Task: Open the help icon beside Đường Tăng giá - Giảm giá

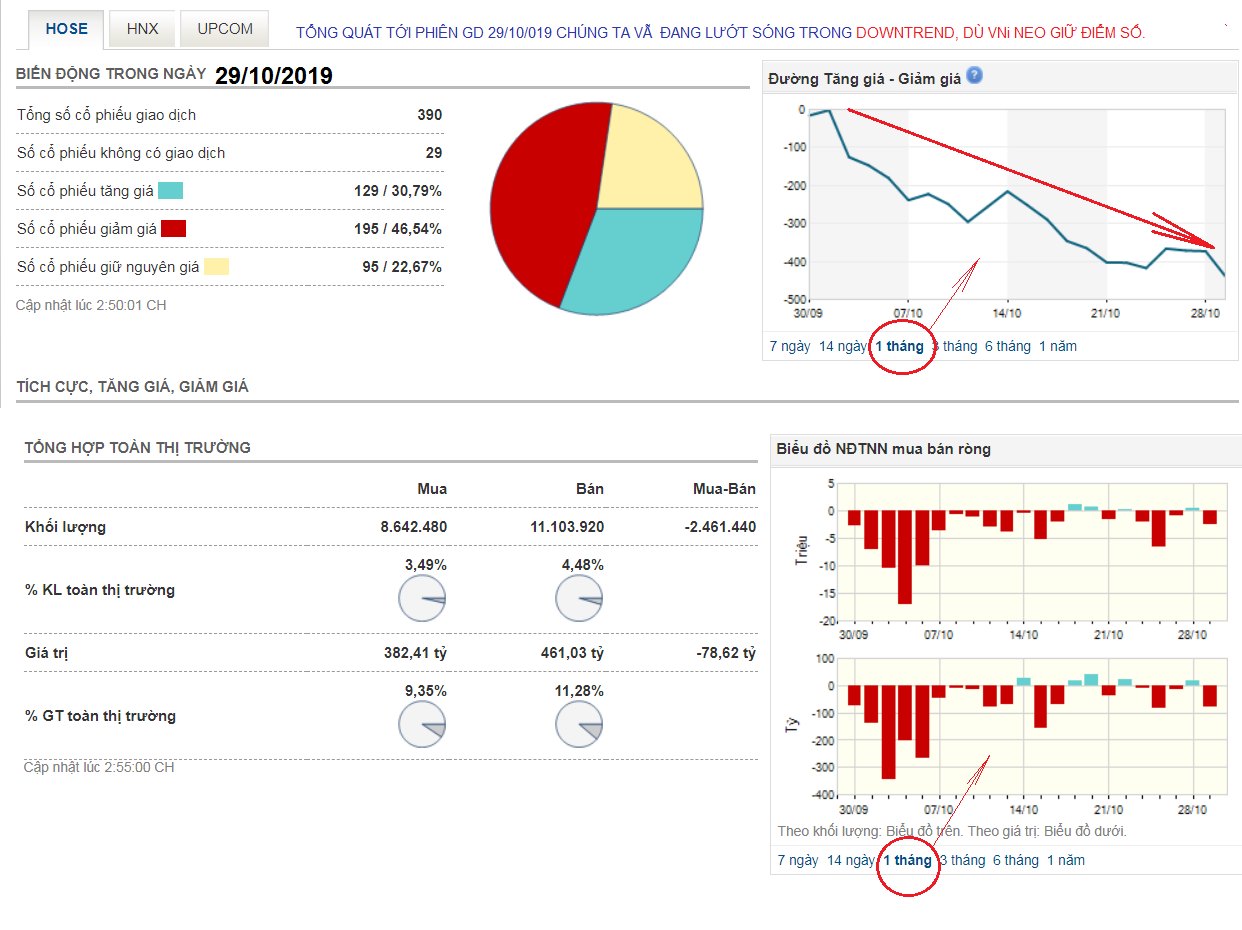Action: coord(974,76)
